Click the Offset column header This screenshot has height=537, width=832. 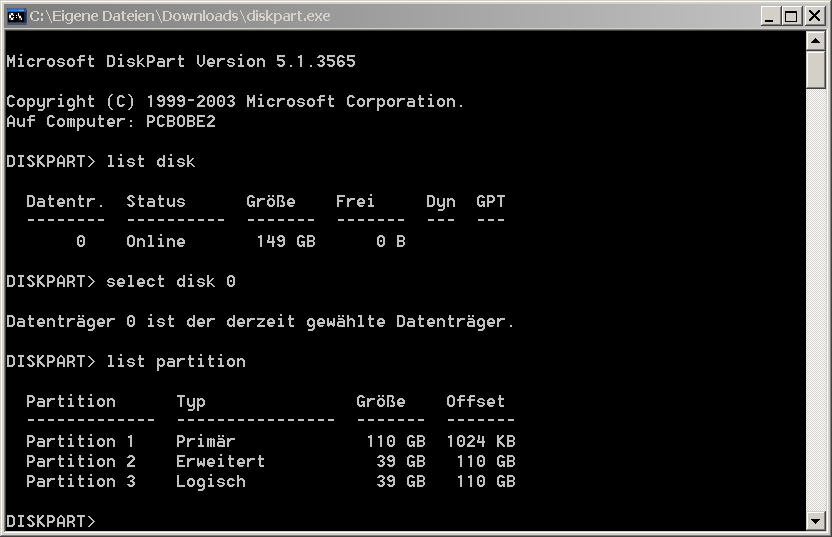click(475, 401)
